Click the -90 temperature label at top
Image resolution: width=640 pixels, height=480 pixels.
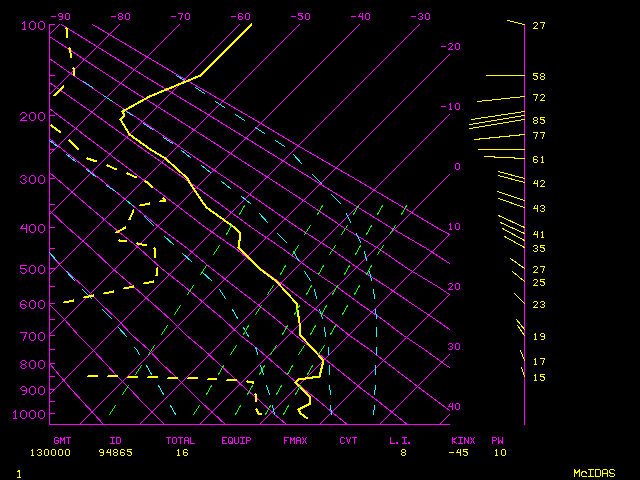point(61,17)
